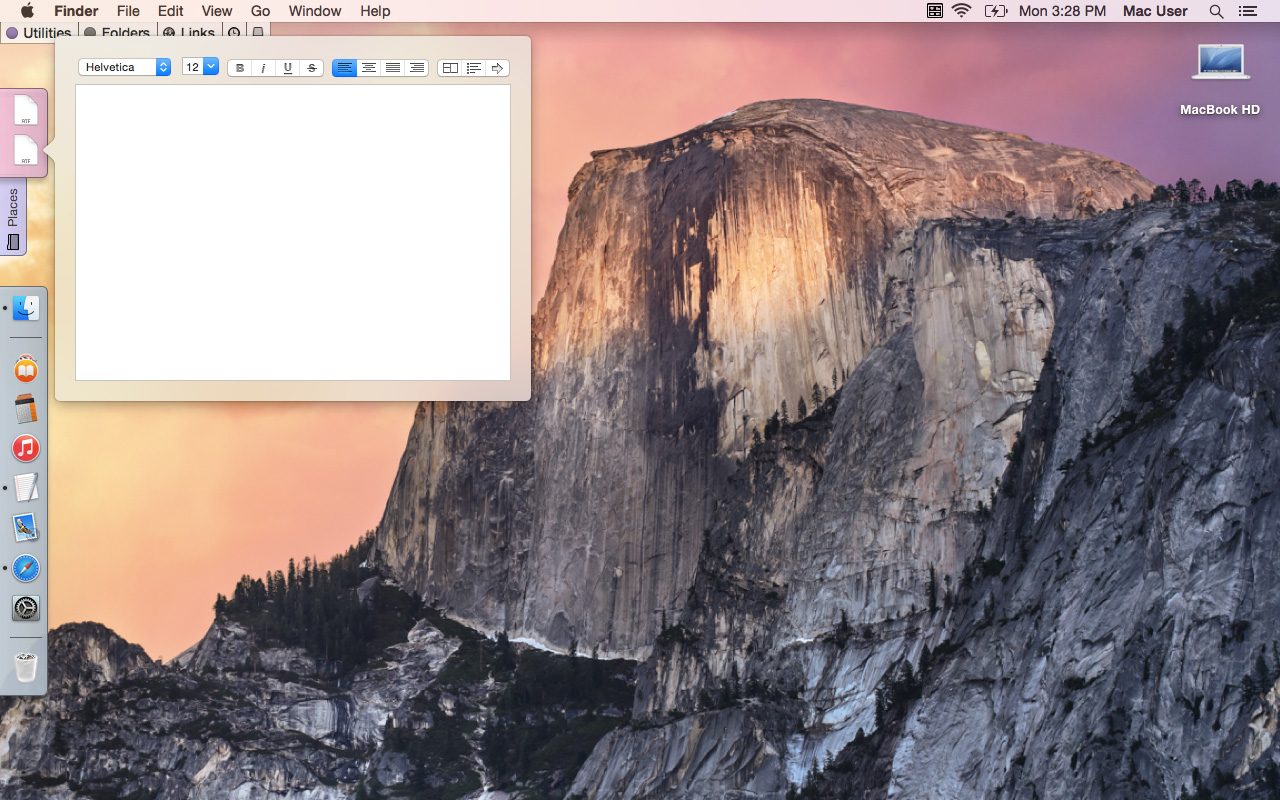Open Spotlight search magnifier
This screenshot has height=800, width=1280.
pos(1216,11)
